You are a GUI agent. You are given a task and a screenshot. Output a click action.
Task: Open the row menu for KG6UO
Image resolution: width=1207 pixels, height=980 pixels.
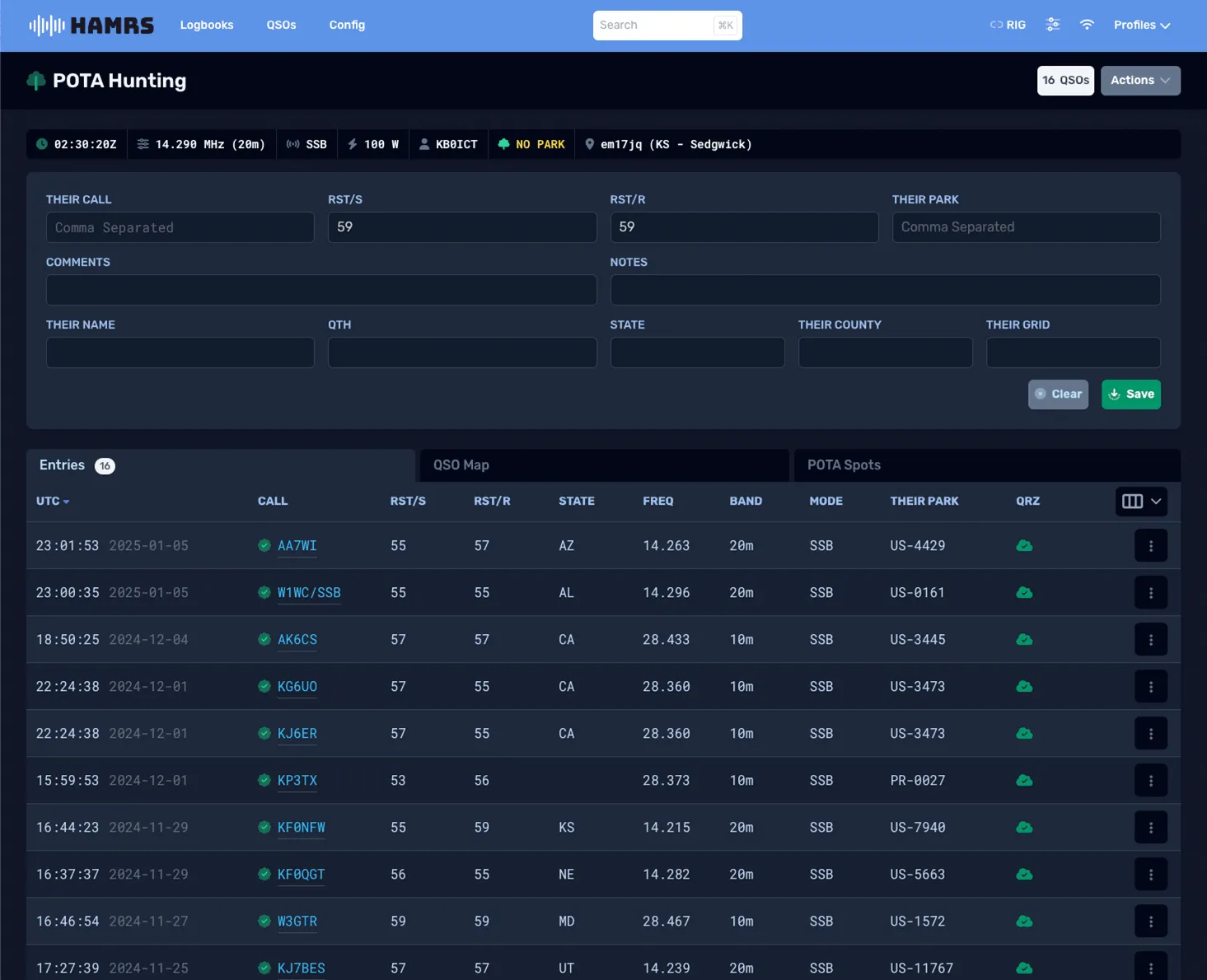pos(1151,686)
